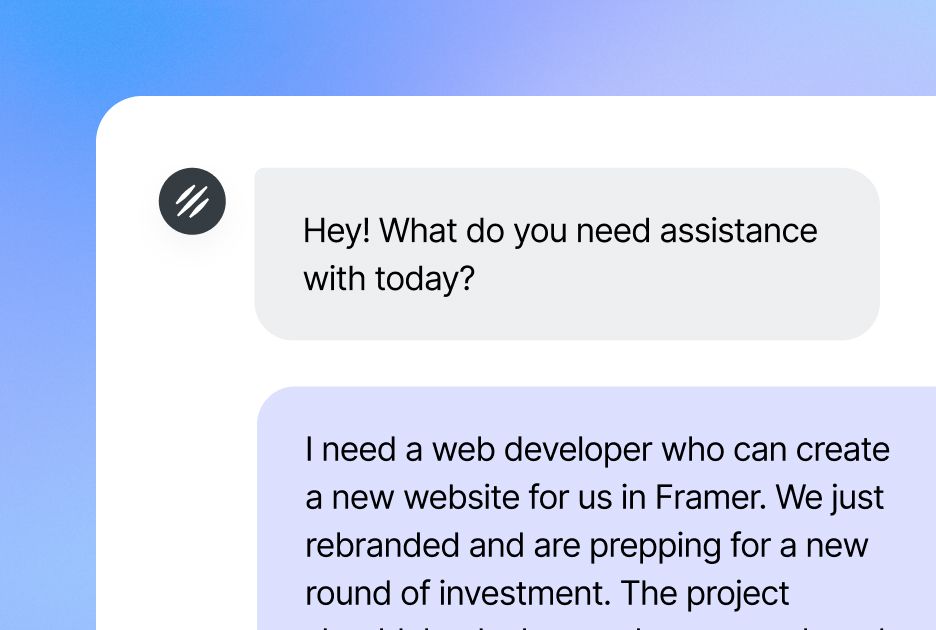The image size is (936, 630).
Task: Click the "web developer" text in the message
Action: 542,450
